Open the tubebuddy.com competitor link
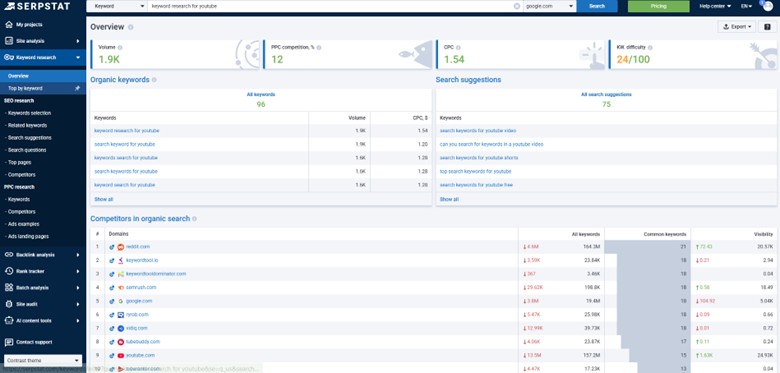Viewport: 780px width, 373px height. click(x=143, y=342)
